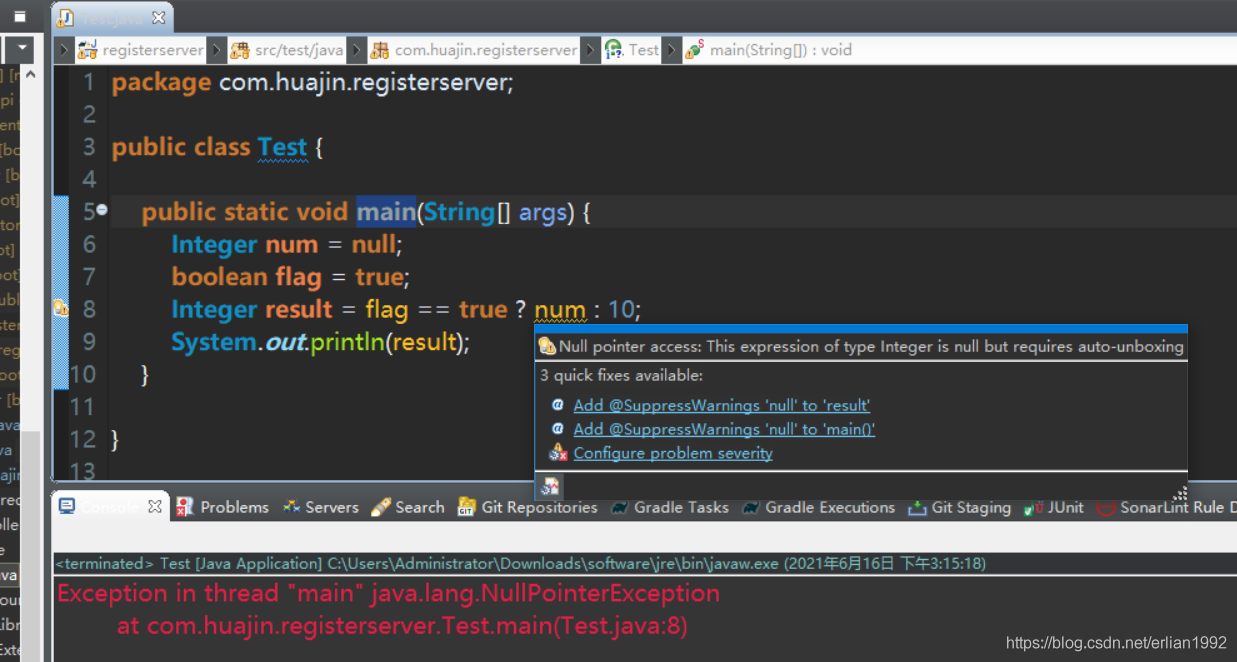
Task: Click value '10' on line 8
Action: click(620, 309)
